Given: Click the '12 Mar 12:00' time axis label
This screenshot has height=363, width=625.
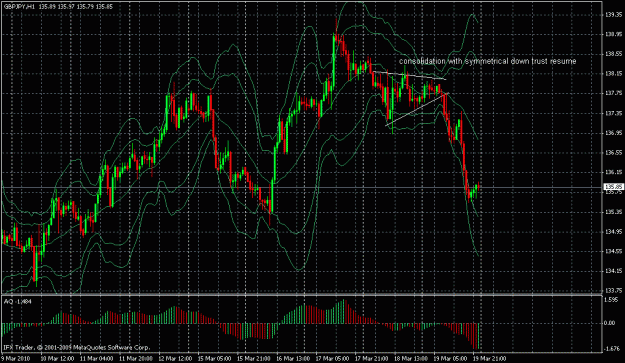Looking at the screenshot, I should coord(175,359).
